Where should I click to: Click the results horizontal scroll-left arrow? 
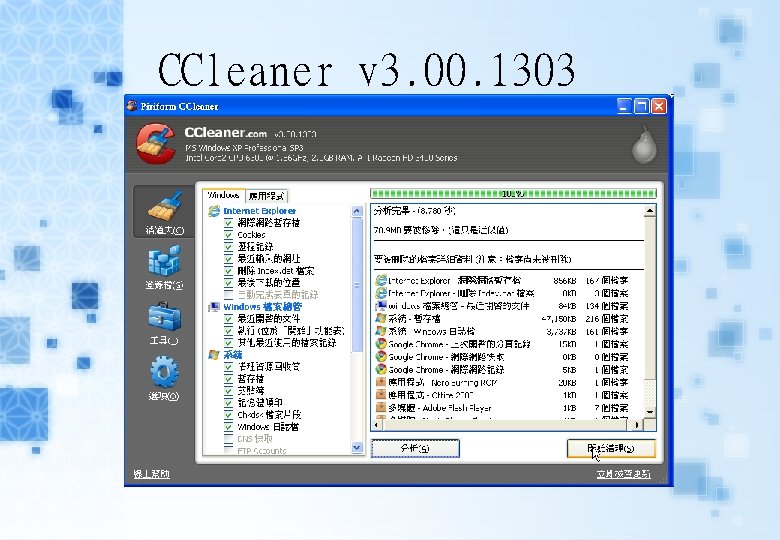coord(377,425)
